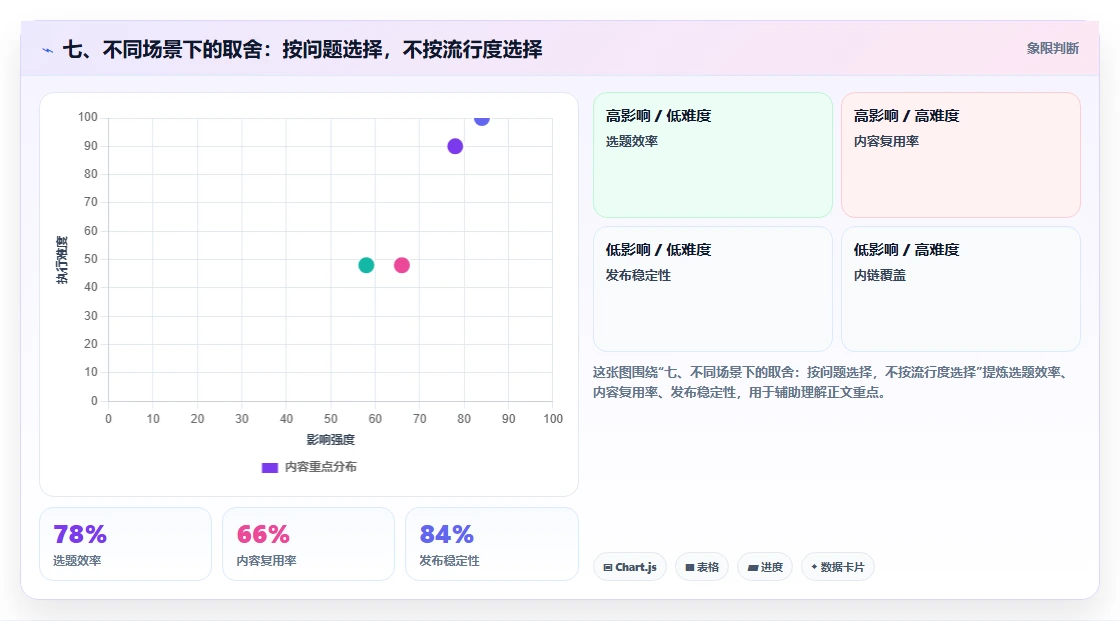Click the pink data point on the chart
The width and height of the screenshot is (1120, 621).
pos(402,265)
